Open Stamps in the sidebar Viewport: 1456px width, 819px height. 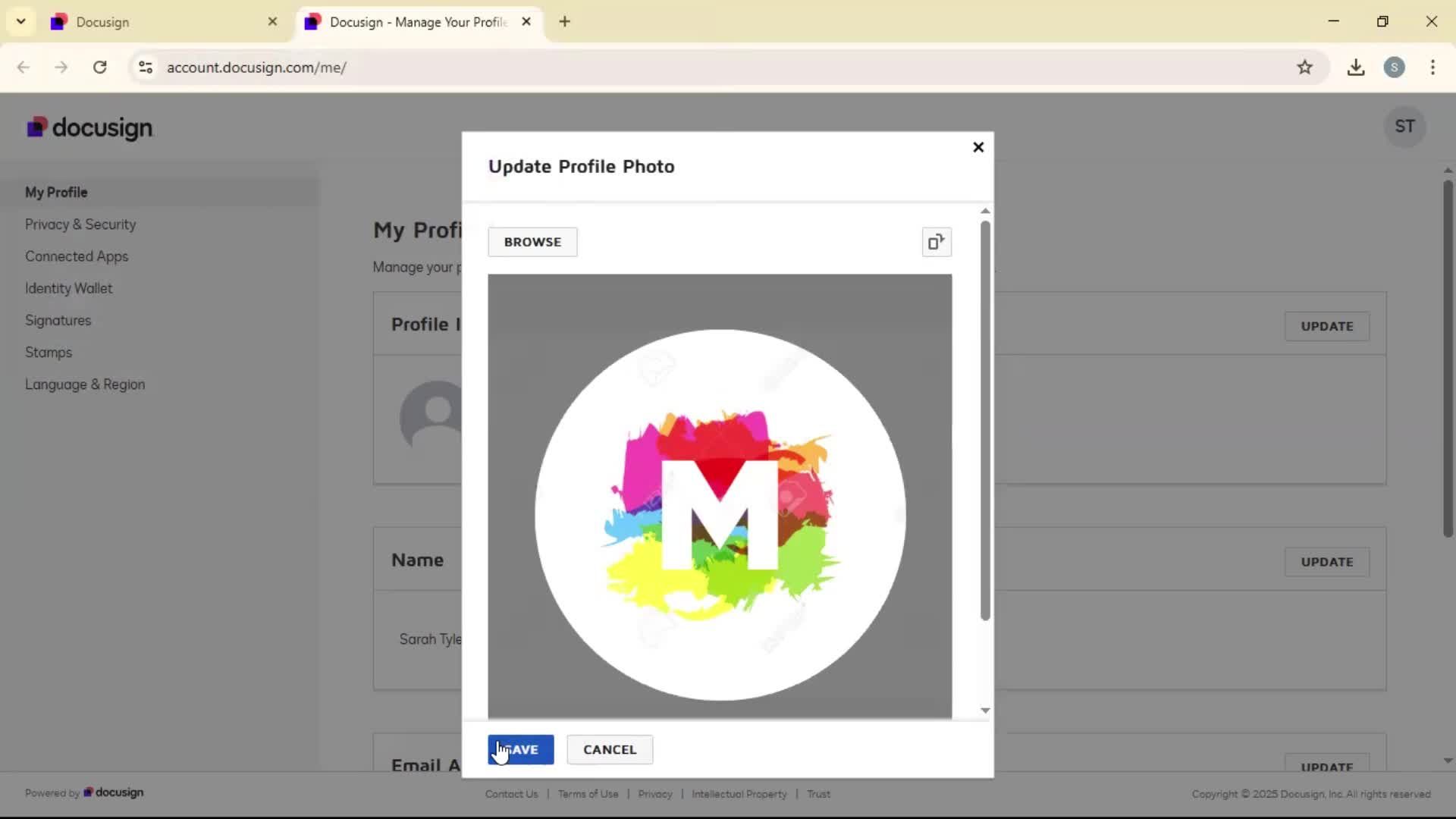(49, 353)
